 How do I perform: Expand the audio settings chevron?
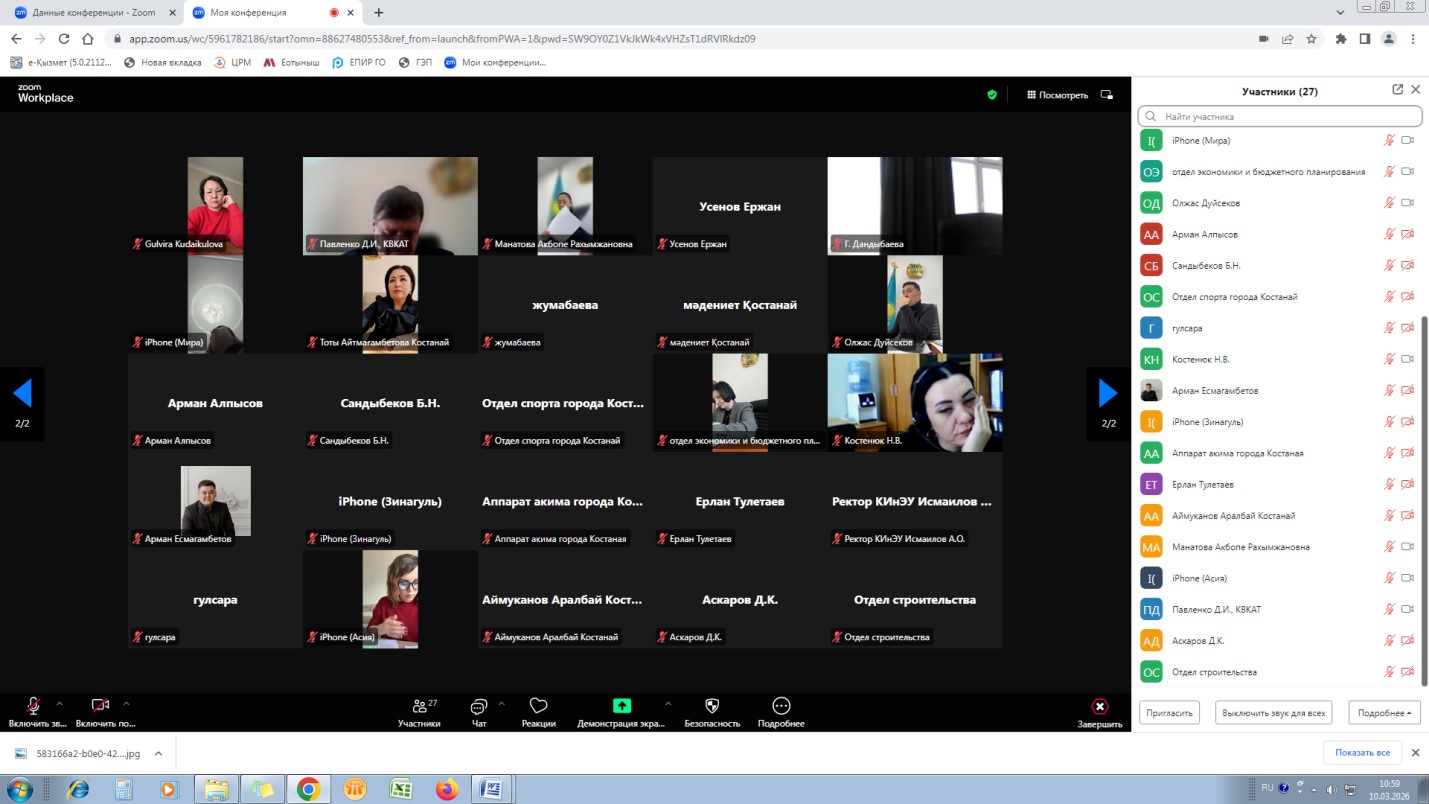59,703
